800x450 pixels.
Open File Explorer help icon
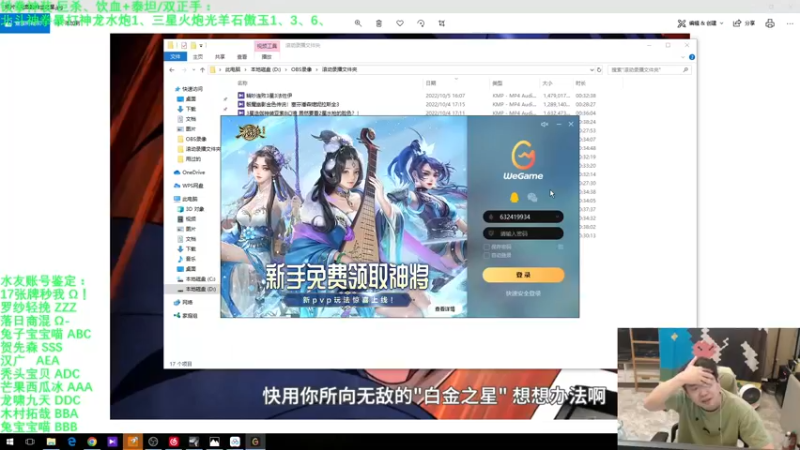click(x=692, y=57)
